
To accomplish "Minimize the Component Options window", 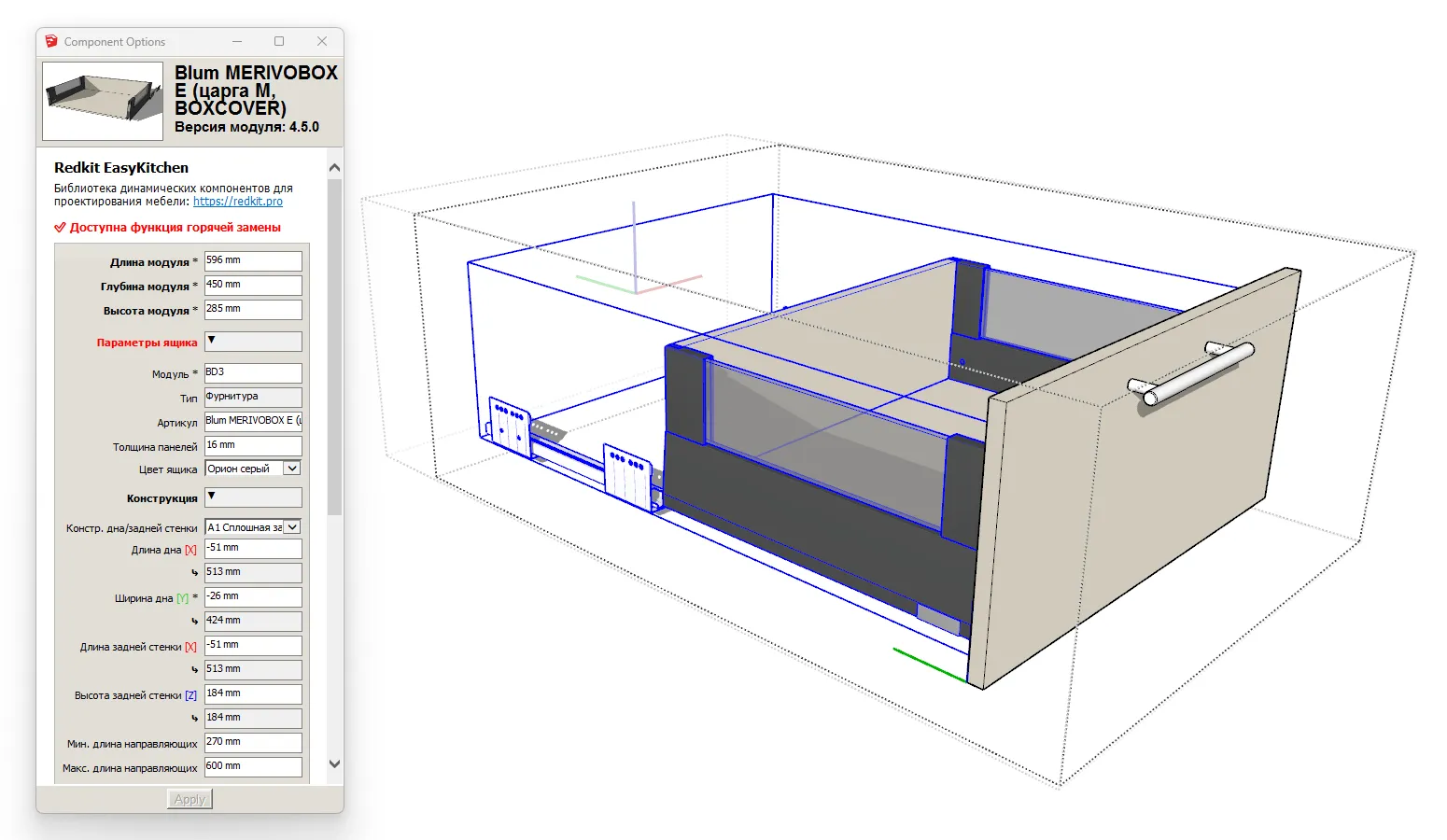I will [237, 42].
